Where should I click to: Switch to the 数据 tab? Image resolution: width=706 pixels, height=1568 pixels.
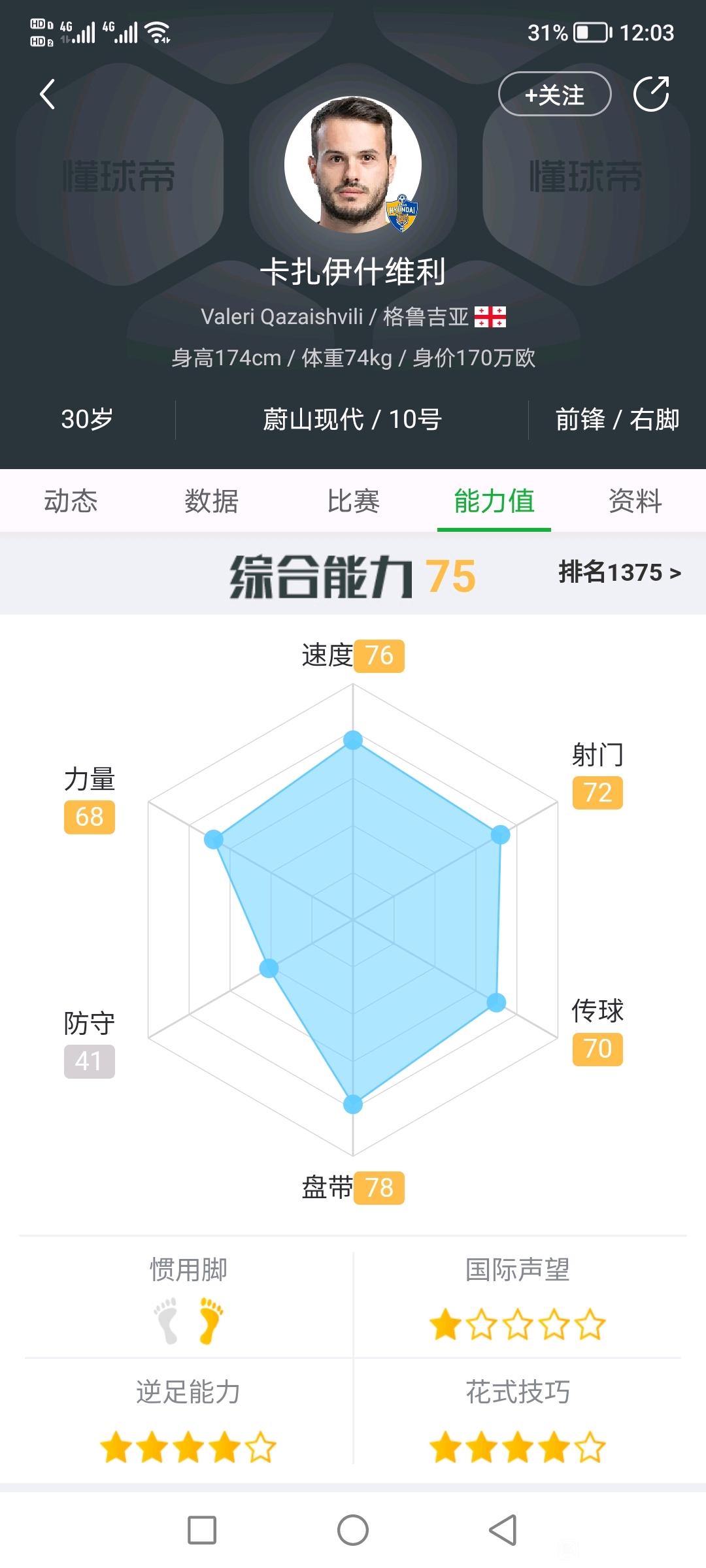(212, 501)
